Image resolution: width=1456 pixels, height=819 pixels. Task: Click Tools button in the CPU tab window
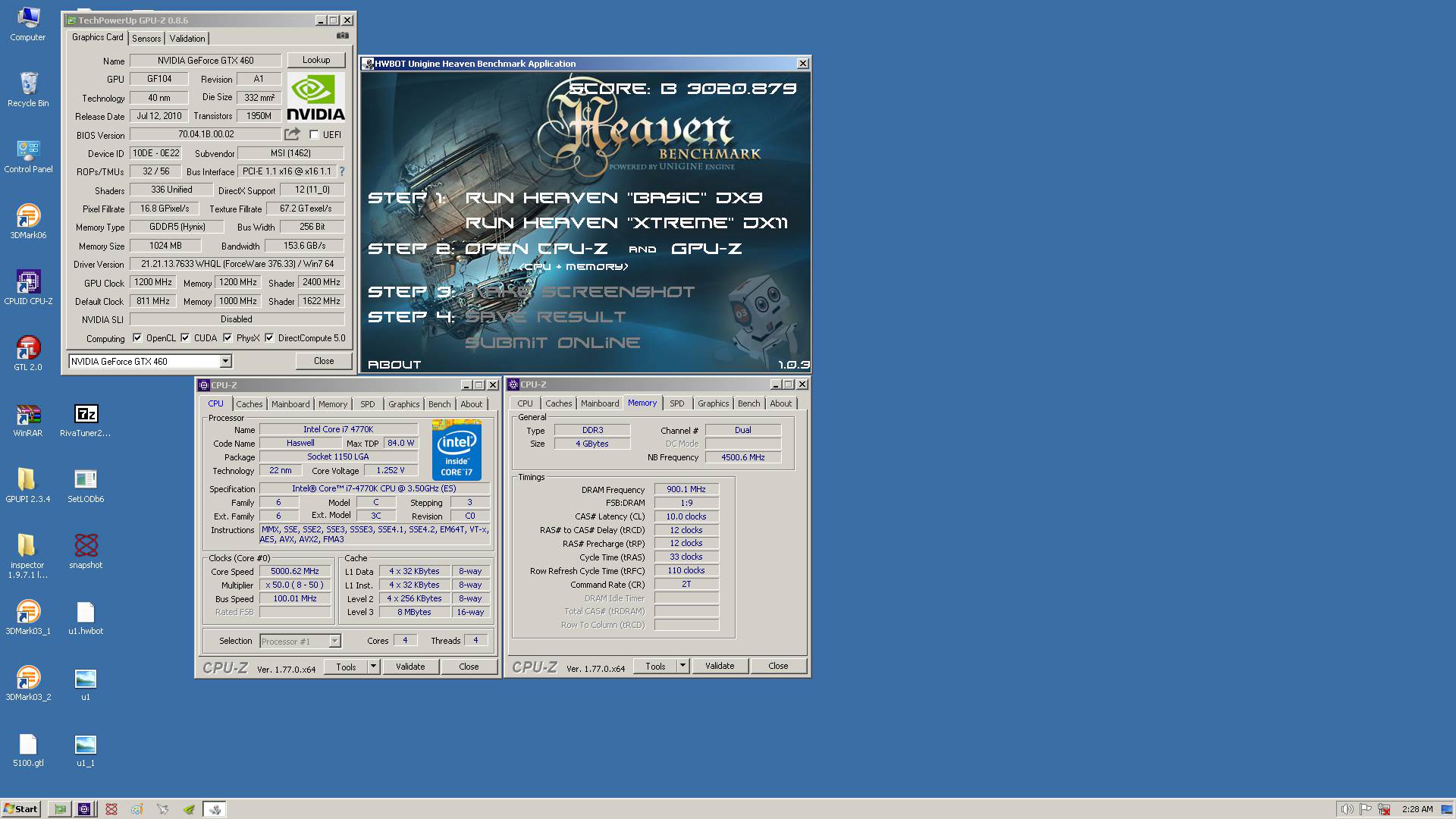click(346, 667)
